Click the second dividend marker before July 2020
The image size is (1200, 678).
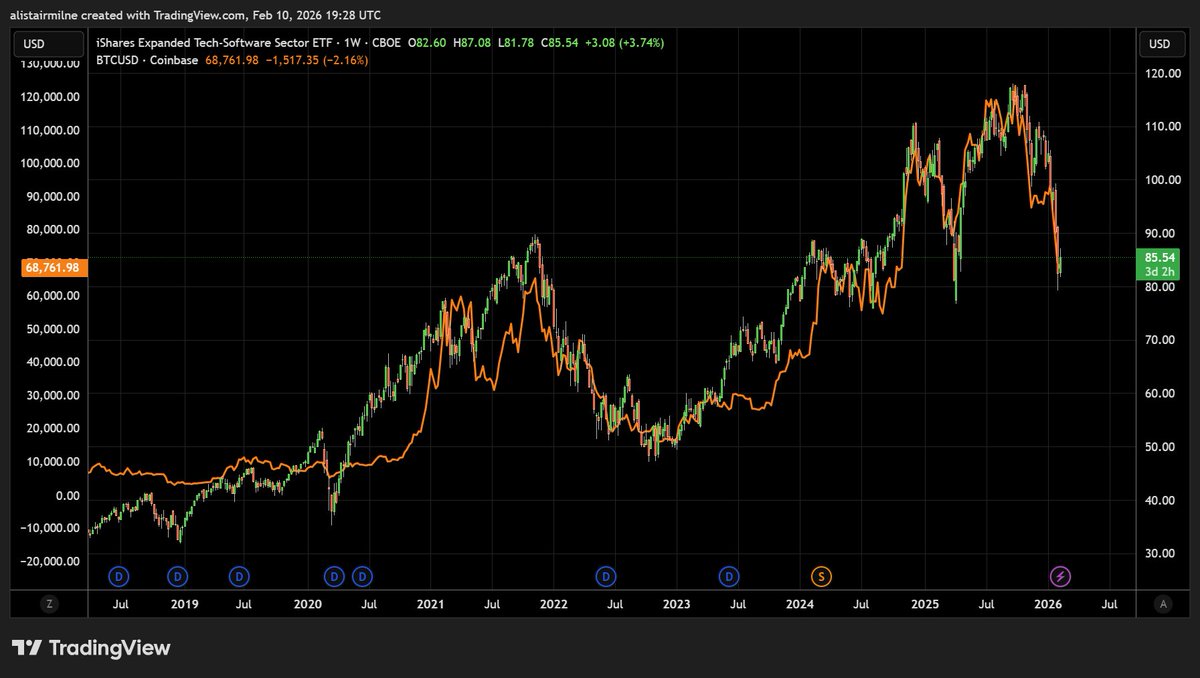361,576
